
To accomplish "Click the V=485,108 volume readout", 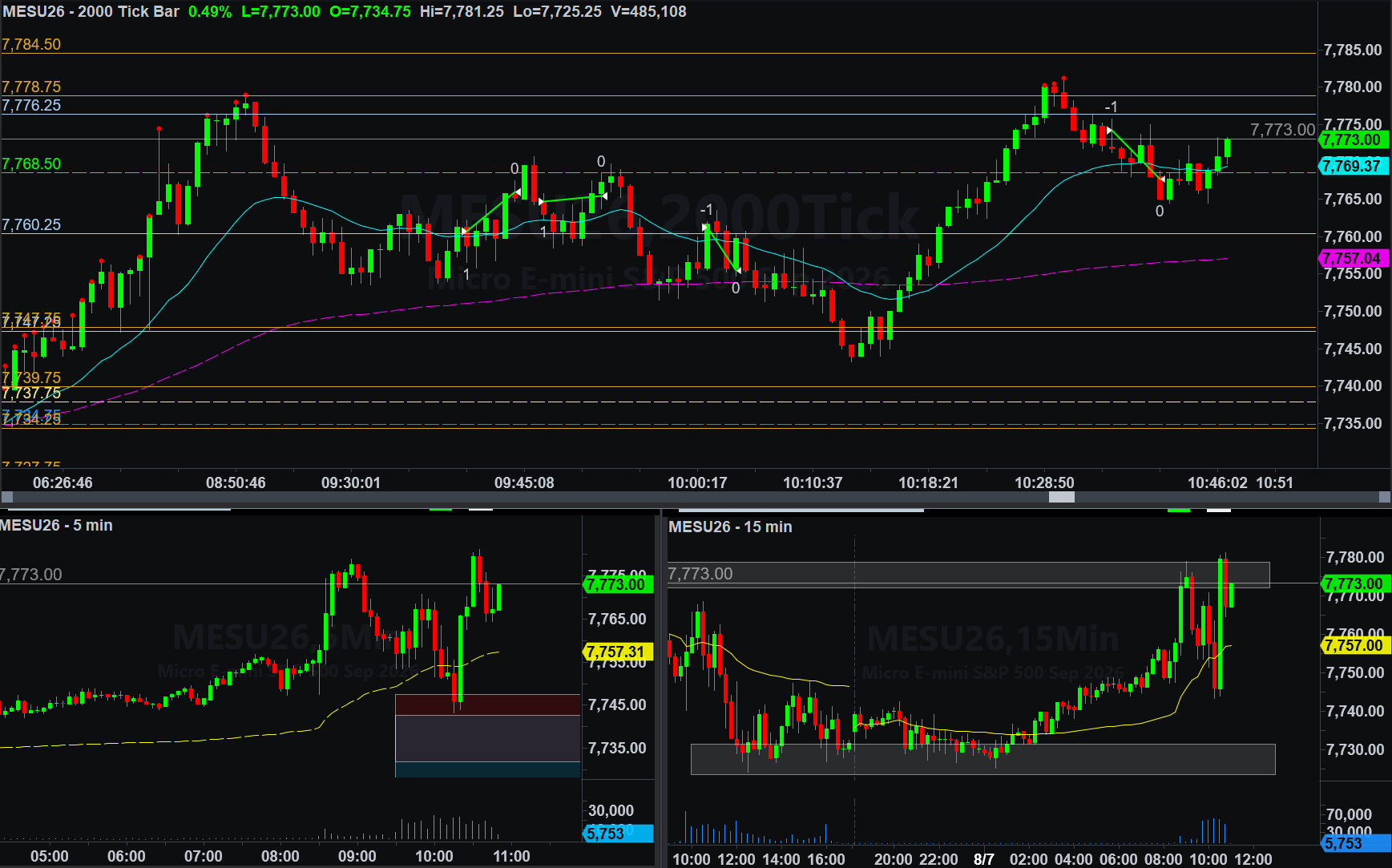I will tap(648, 12).
